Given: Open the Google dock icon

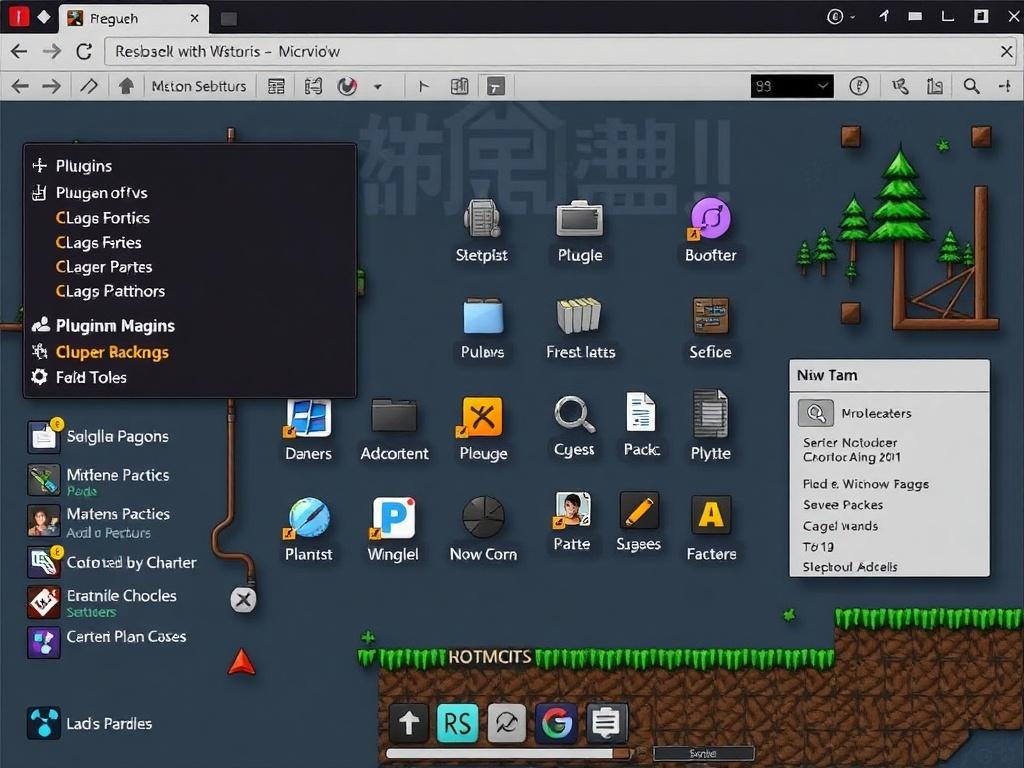Looking at the screenshot, I should tap(556, 723).
